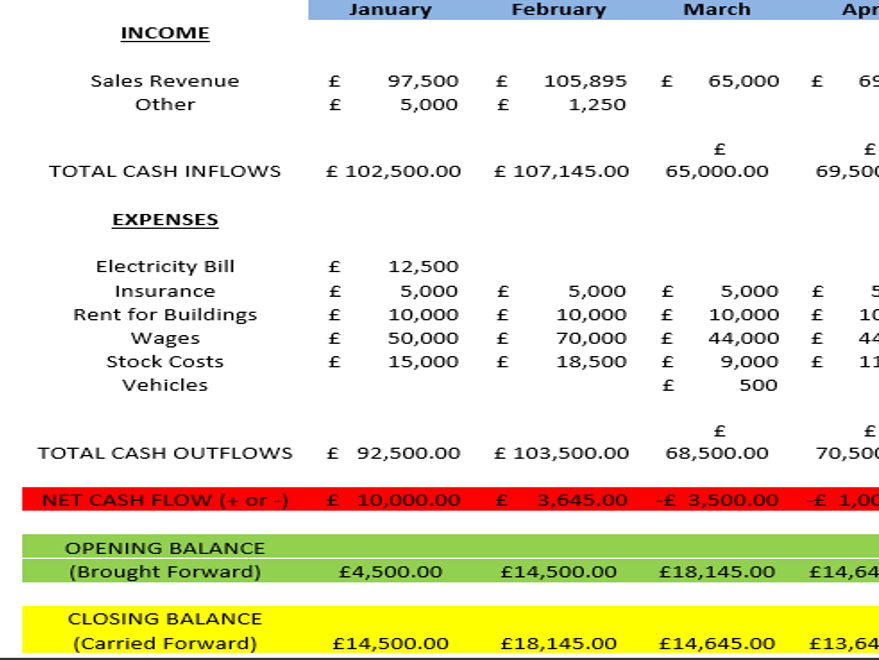
Task: Click January Stock Costs value 15,000
Action: [423, 362]
